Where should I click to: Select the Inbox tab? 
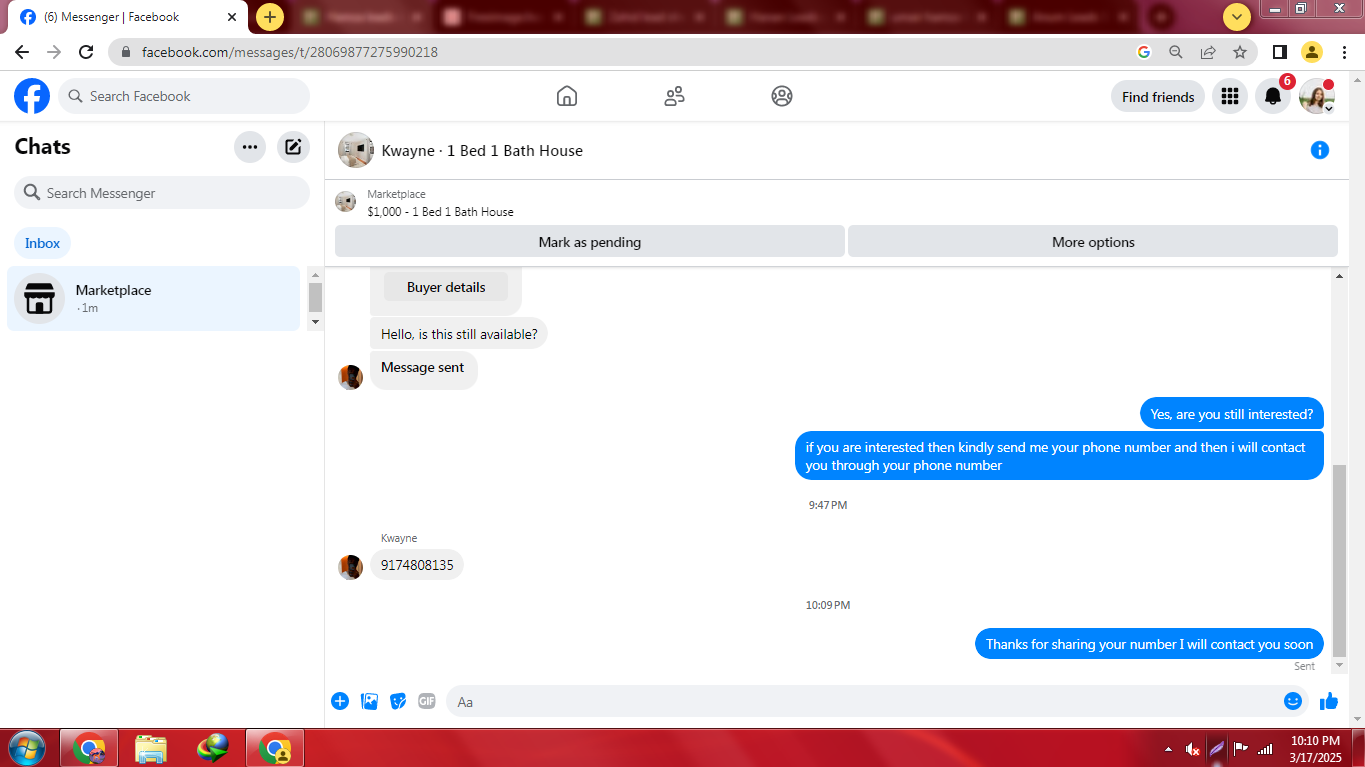coord(43,243)
